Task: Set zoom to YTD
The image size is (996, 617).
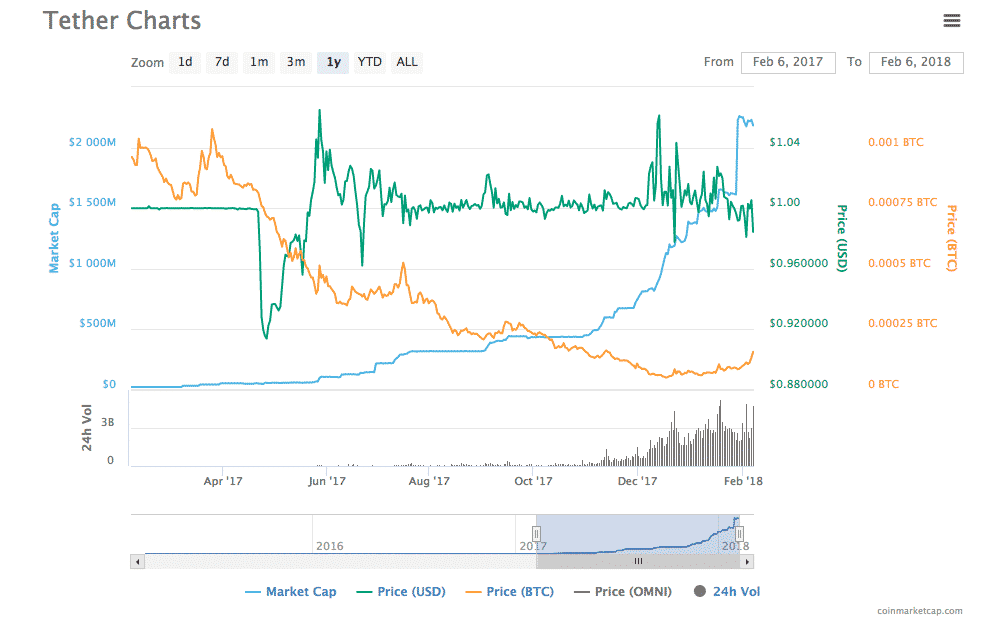Action: 370,62
